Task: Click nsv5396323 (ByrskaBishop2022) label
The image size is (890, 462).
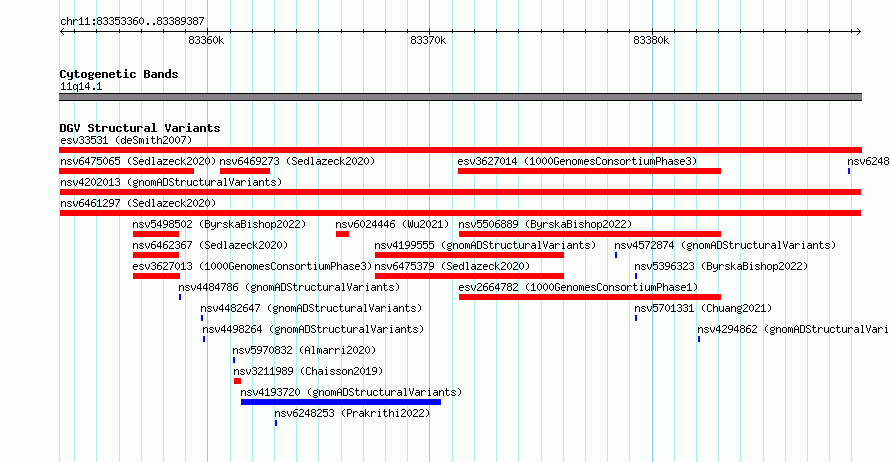Action: click(721, 266)
